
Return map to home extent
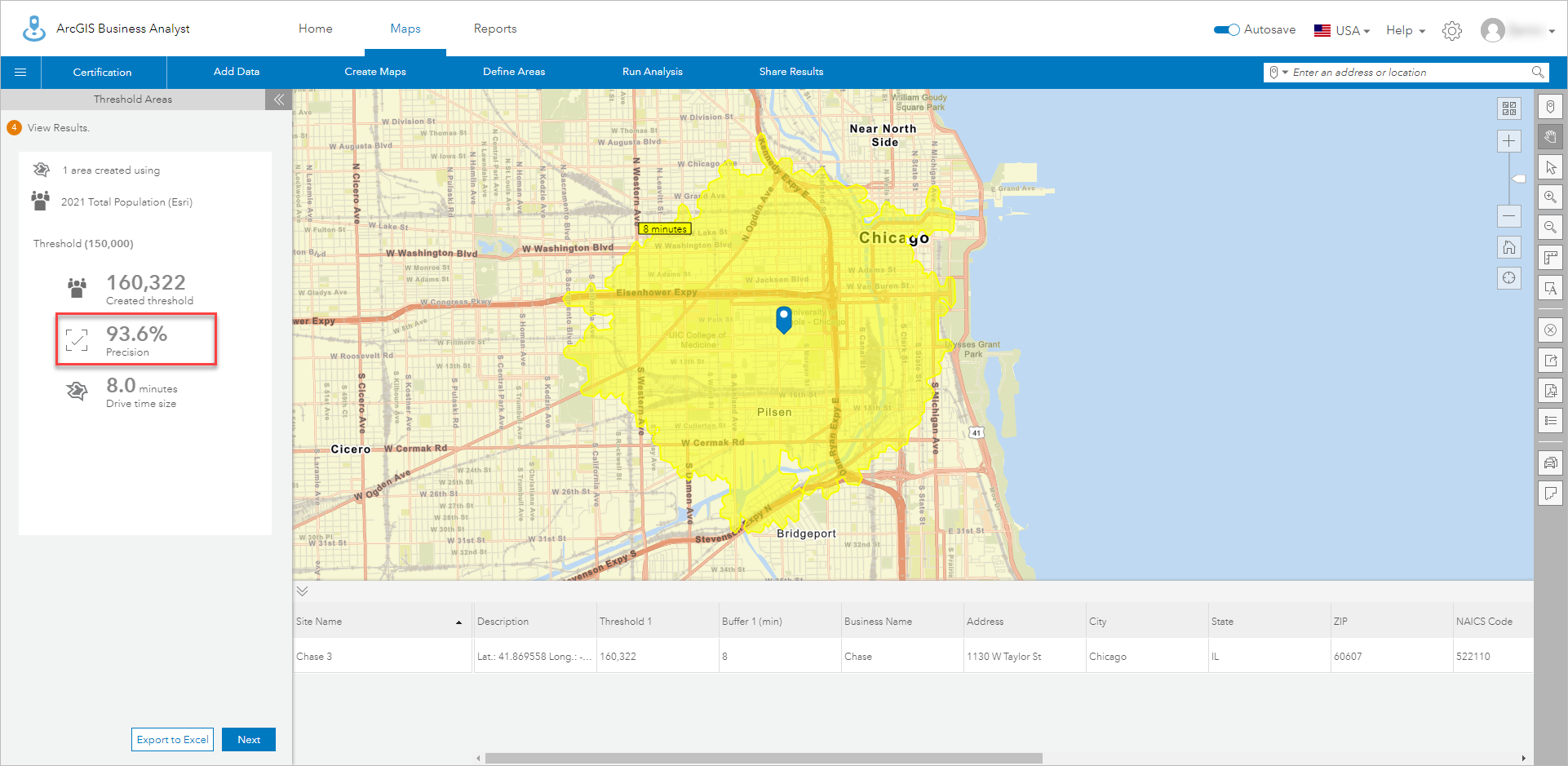click(x=1509, y=247)
